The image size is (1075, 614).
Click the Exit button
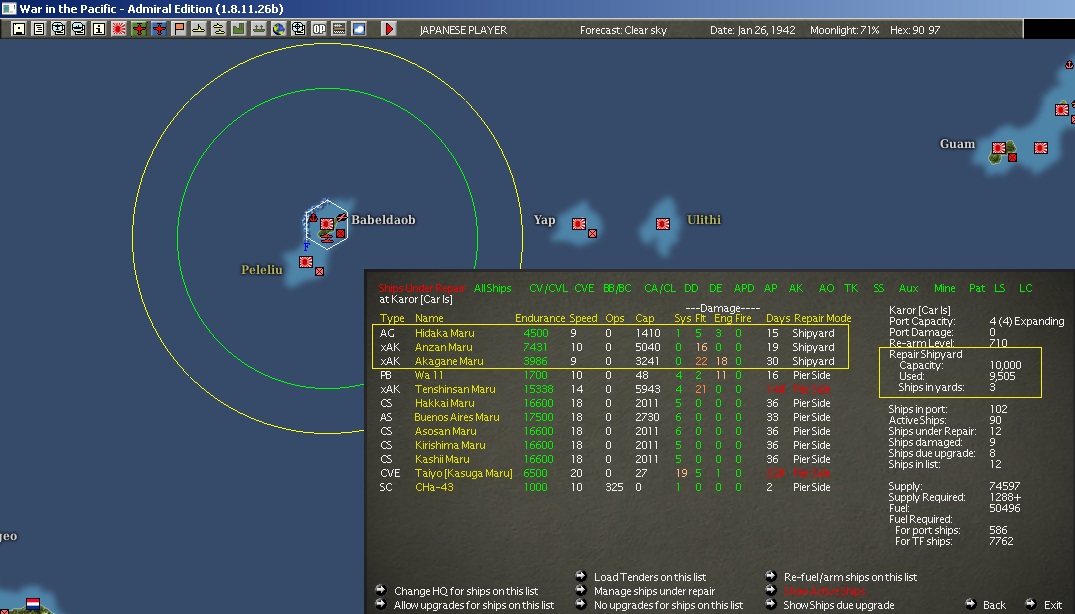pos(1052,605)
